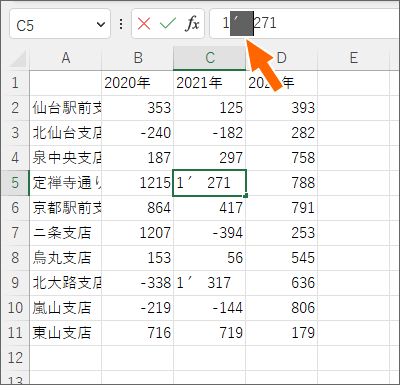Viewport: 400px width, 385px height.
Task: Click the cell 東山支店
Action: 66,333
